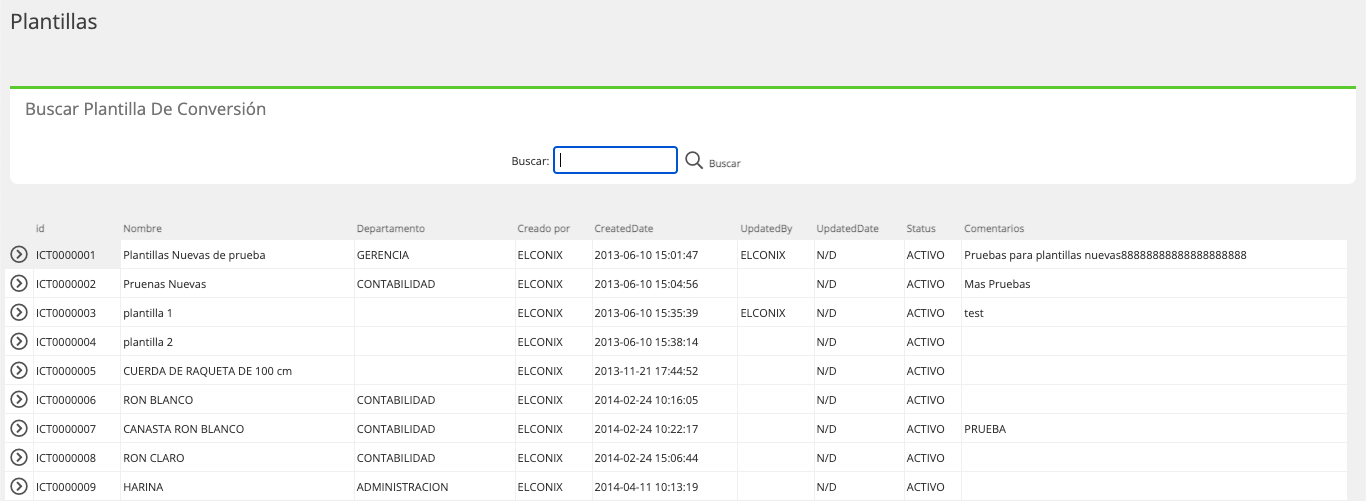Select the ICT0000001 id cell
The height and width of the screenshot is (501, 1366).
pos(76,255)
